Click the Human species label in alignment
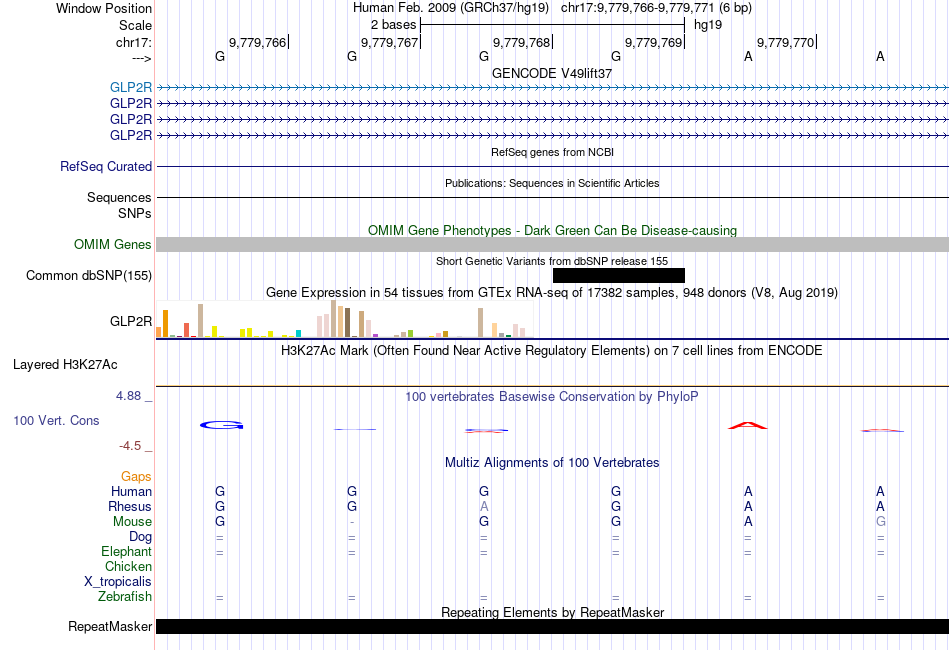 pyautogui.click(x=131, y=491)
